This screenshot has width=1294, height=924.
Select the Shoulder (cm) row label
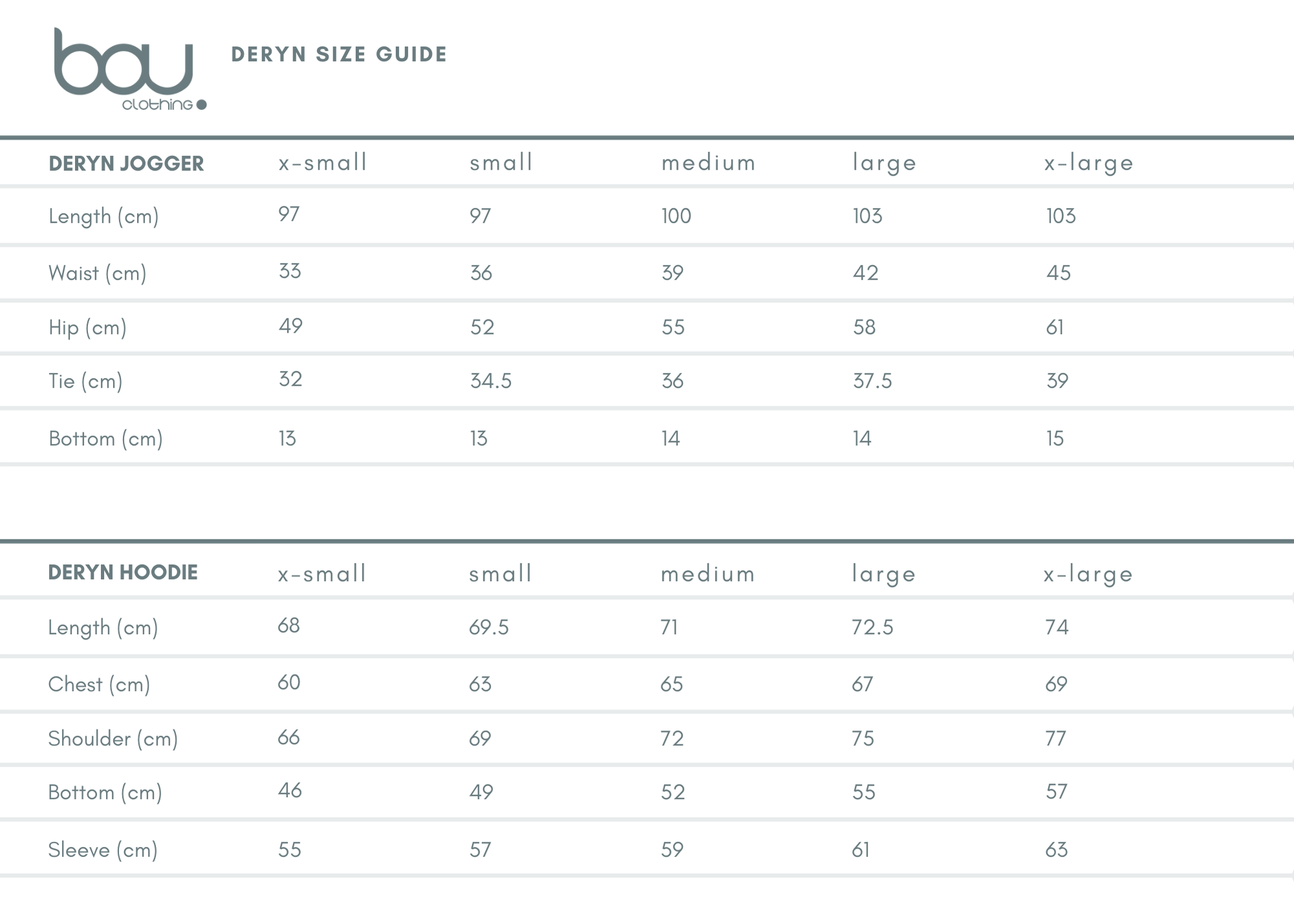[x=113, y=739]
